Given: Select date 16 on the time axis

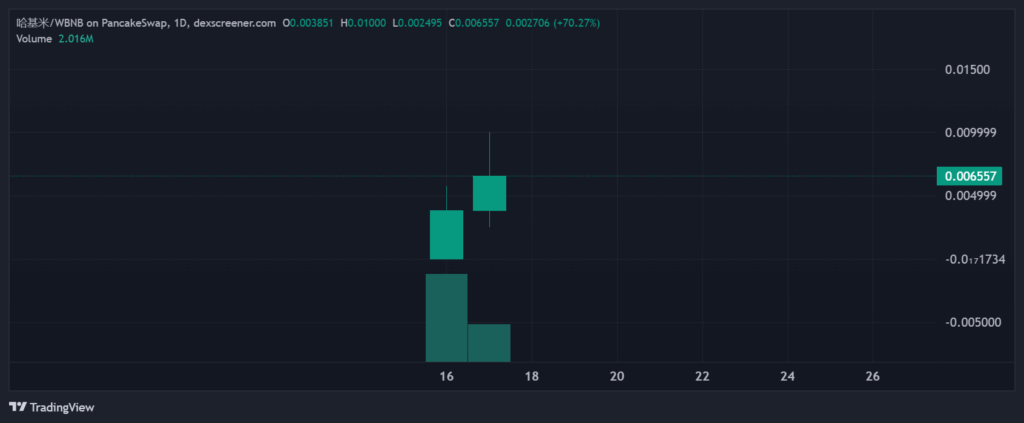Looking at the screenshot, I should pyautogui.click(x=446, y=376).
